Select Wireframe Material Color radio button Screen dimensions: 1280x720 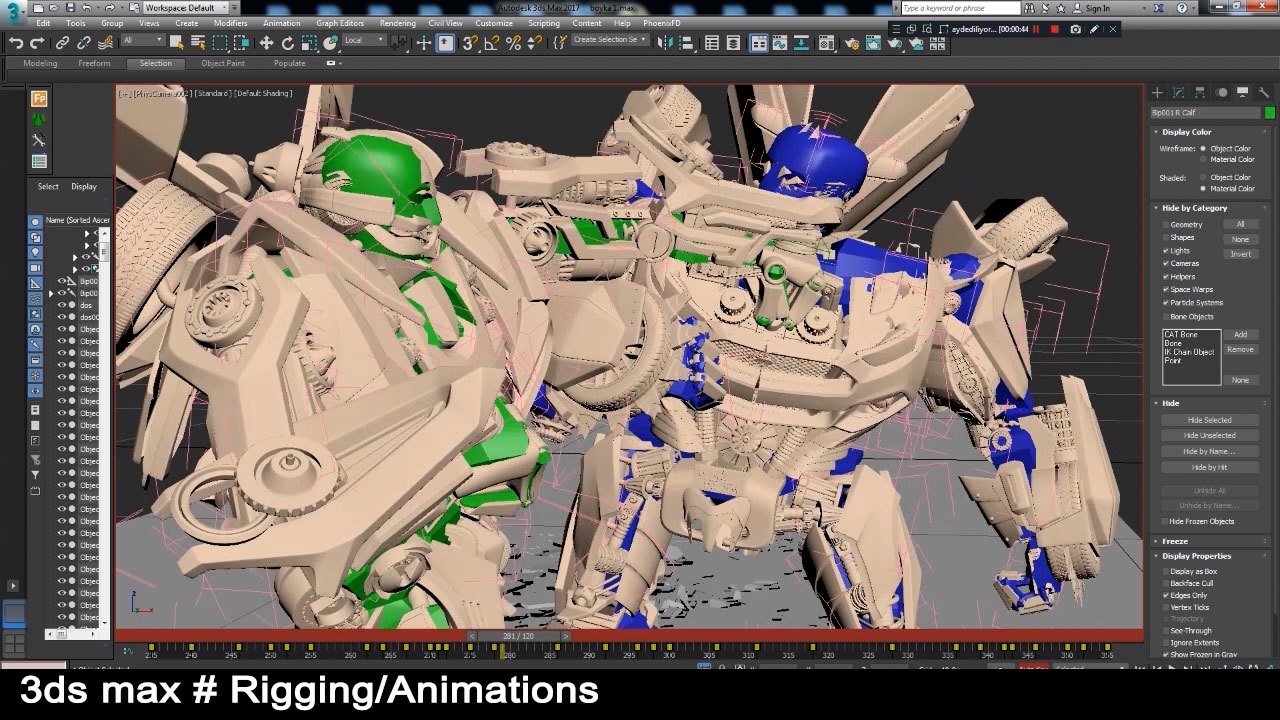point(1203,159)
